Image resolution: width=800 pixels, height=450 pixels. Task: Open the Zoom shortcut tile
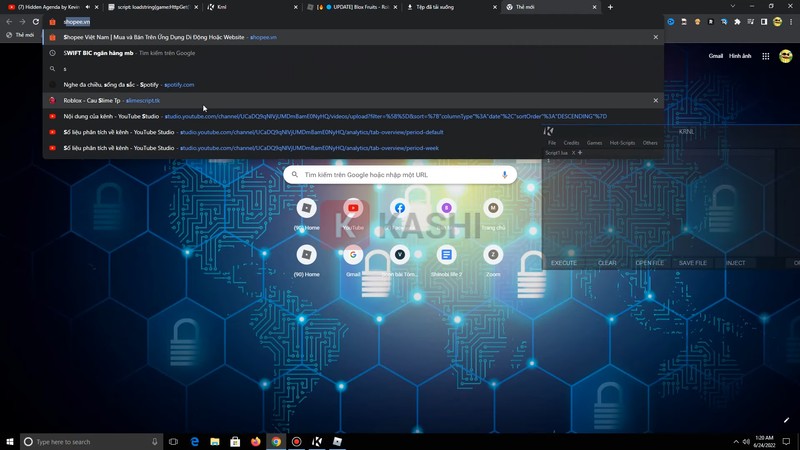pos(493,256)
